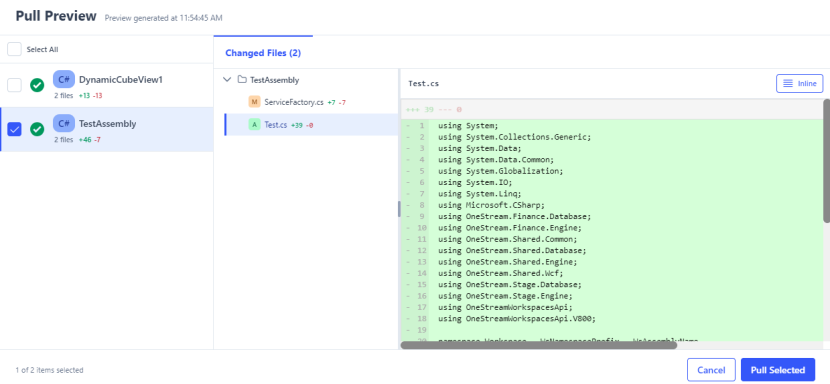Click the TestAssembly item name in left list

(107, 123)
